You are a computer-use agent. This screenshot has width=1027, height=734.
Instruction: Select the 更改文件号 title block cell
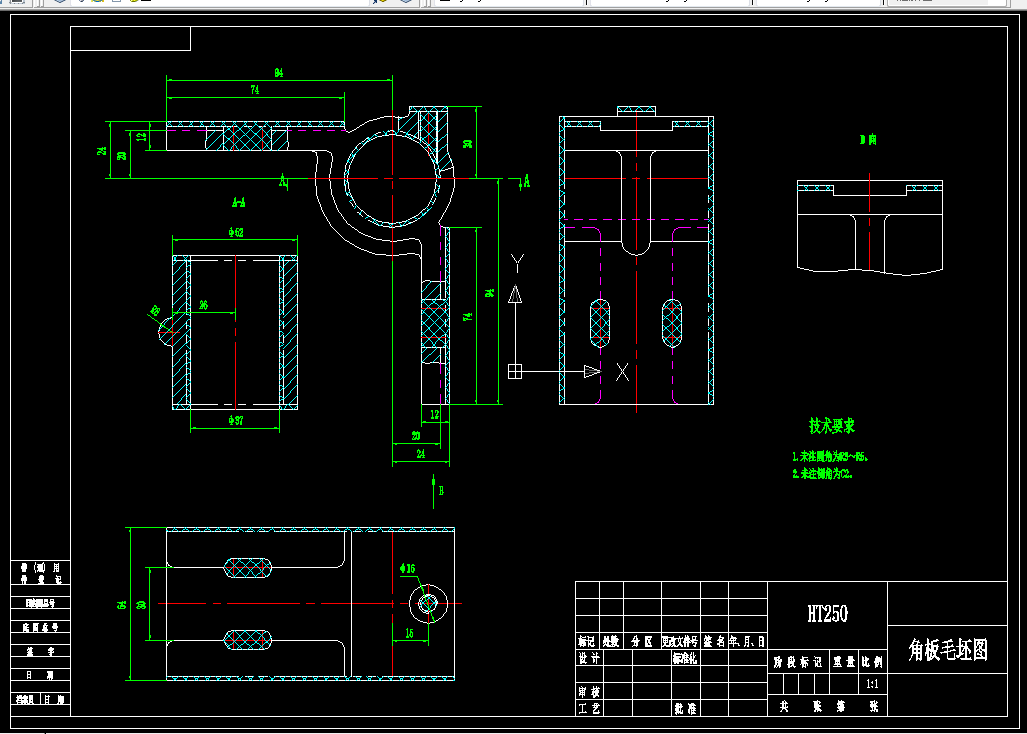pyautogui.click(x=680, y=642)
